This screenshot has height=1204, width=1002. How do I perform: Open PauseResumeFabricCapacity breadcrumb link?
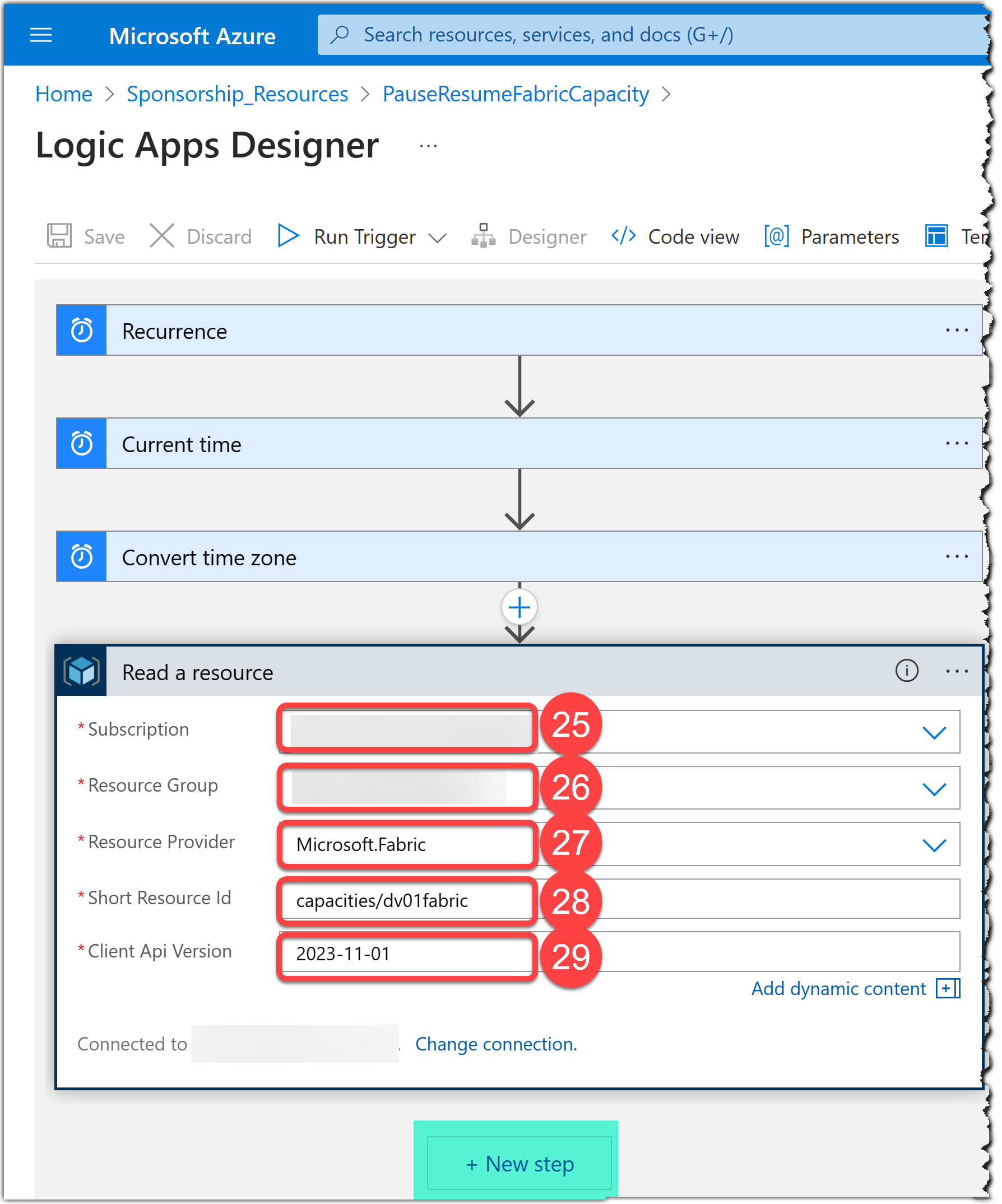pyautogui.click(x=516, y=94)
